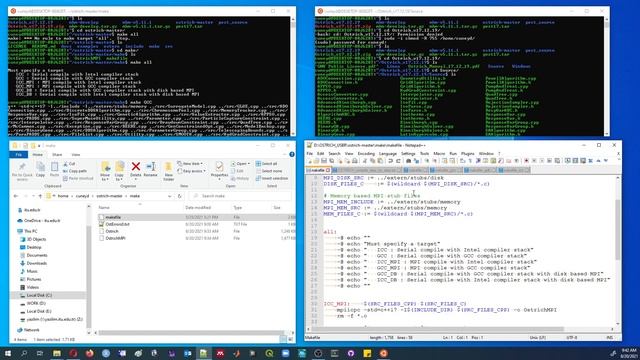Click Find binoculars icon in Notepad++ toolbar
Viewport: 640px width, 360px height.
[x=408, y=161]
